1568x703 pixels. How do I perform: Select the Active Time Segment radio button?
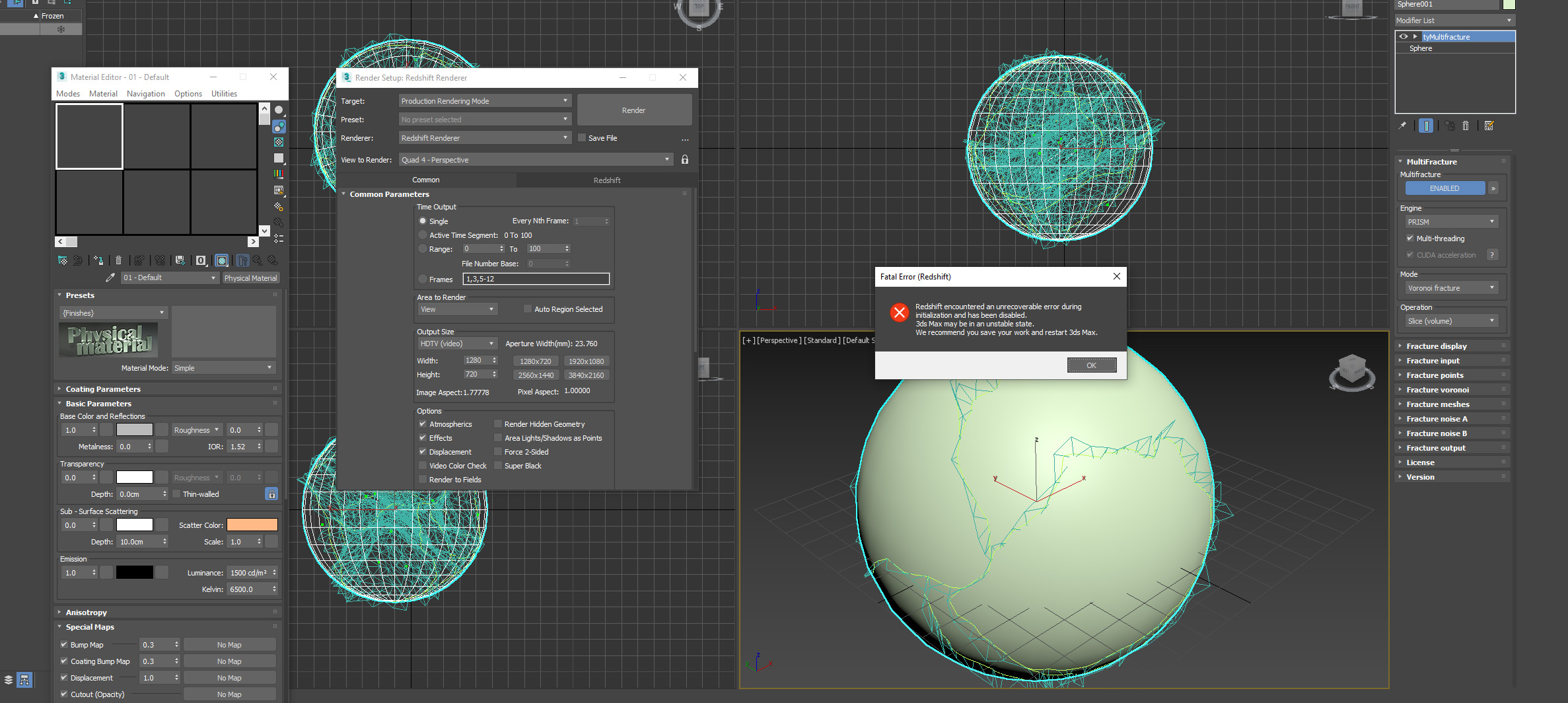point(423,235)
